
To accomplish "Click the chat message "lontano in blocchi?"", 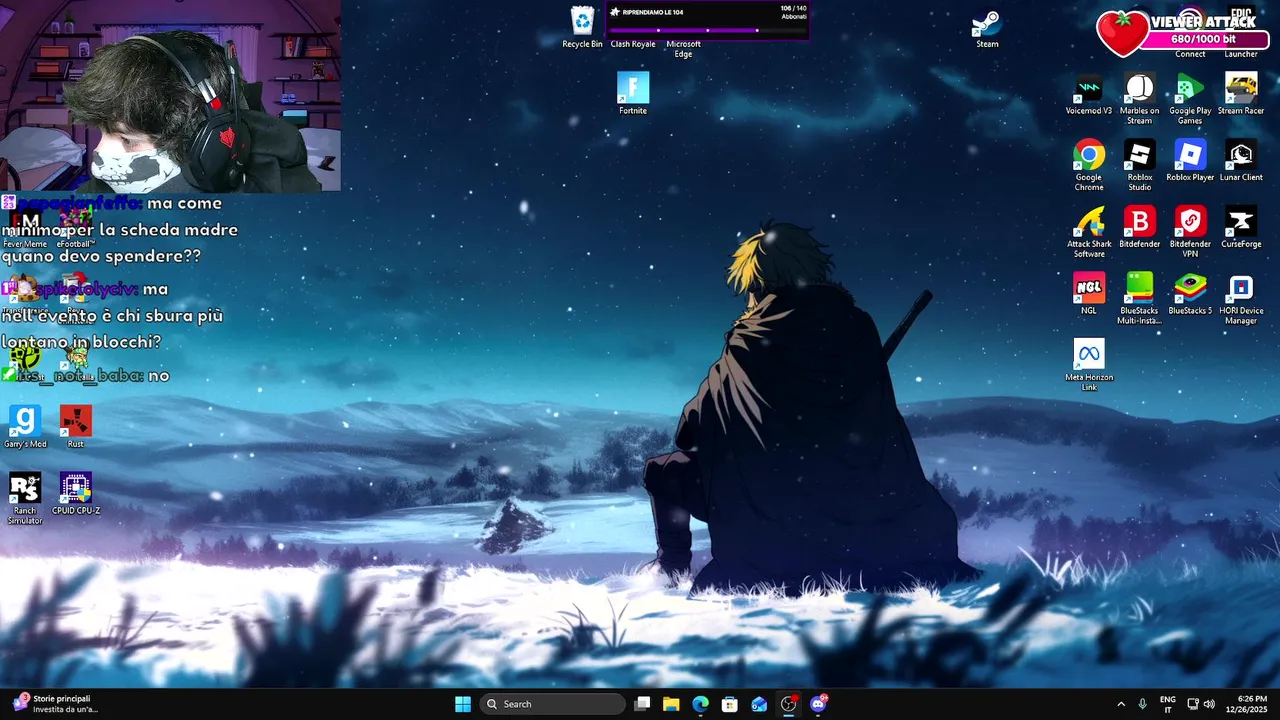I will [81, 342].
